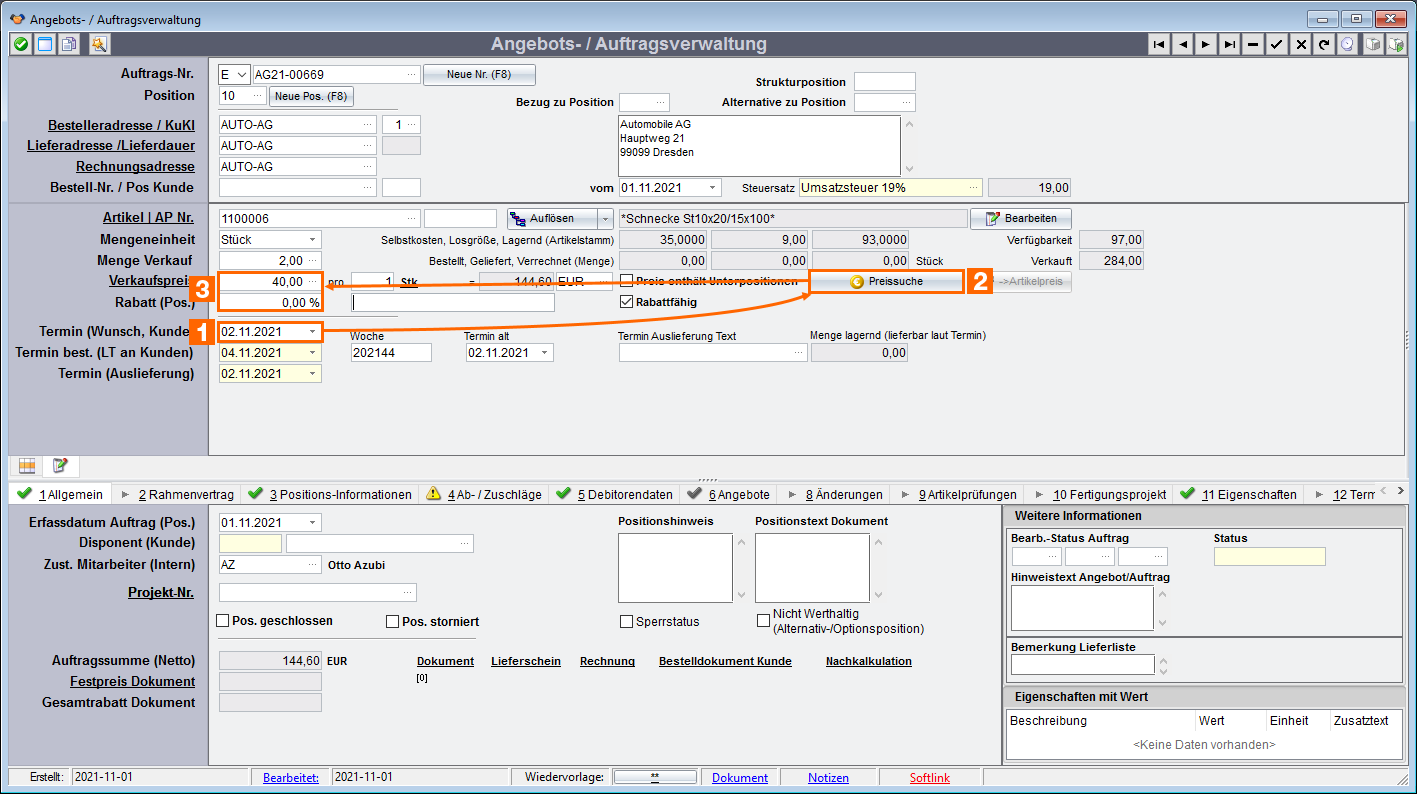The image size is (1417, 794).
Task: Uncheck the Rabattfähig checkbox
Action: (x=627, y=301)
